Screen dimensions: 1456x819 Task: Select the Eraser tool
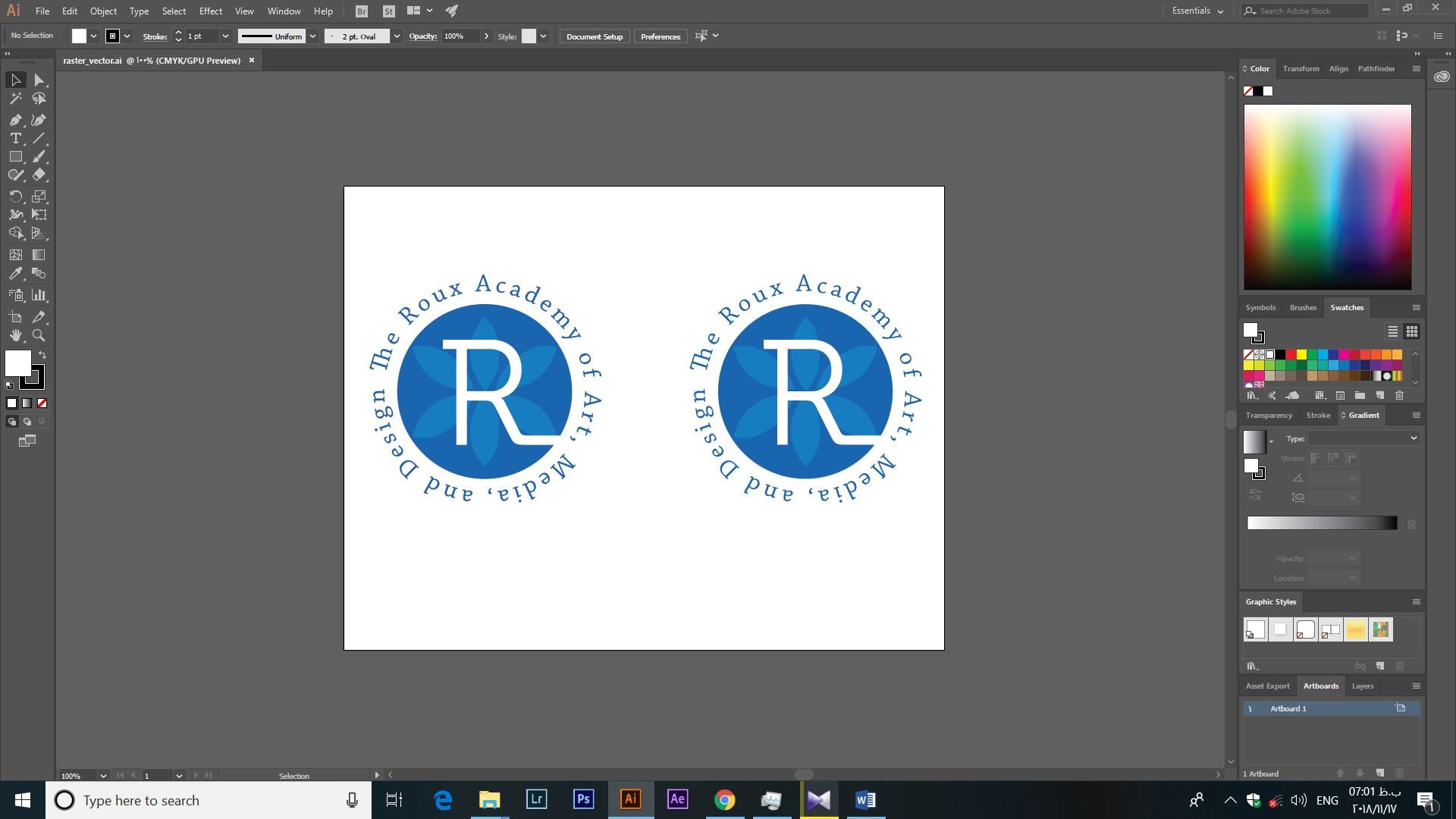39,174
